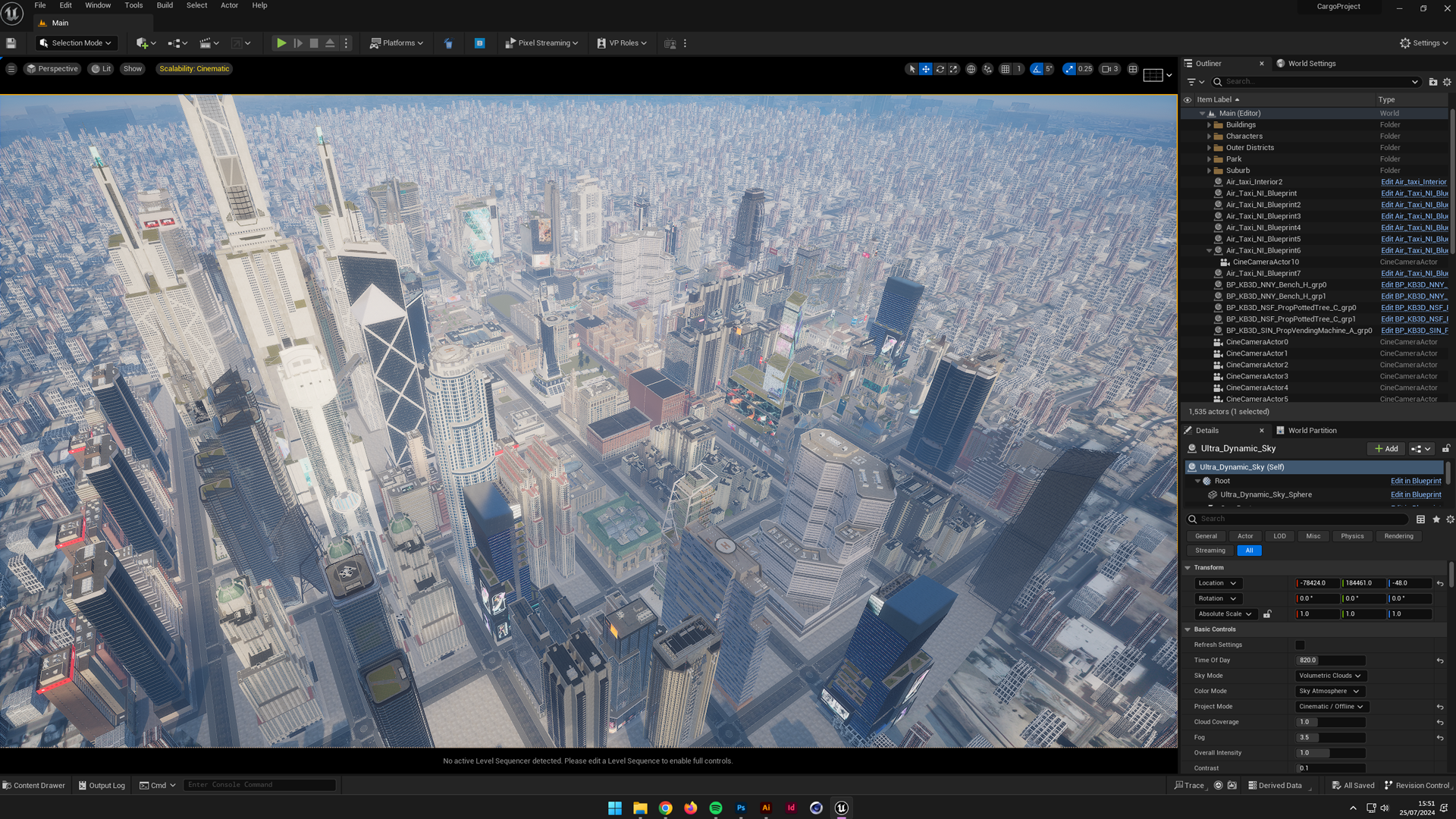
Task: Expand the Characters folder
Action: click(1209, 136)
